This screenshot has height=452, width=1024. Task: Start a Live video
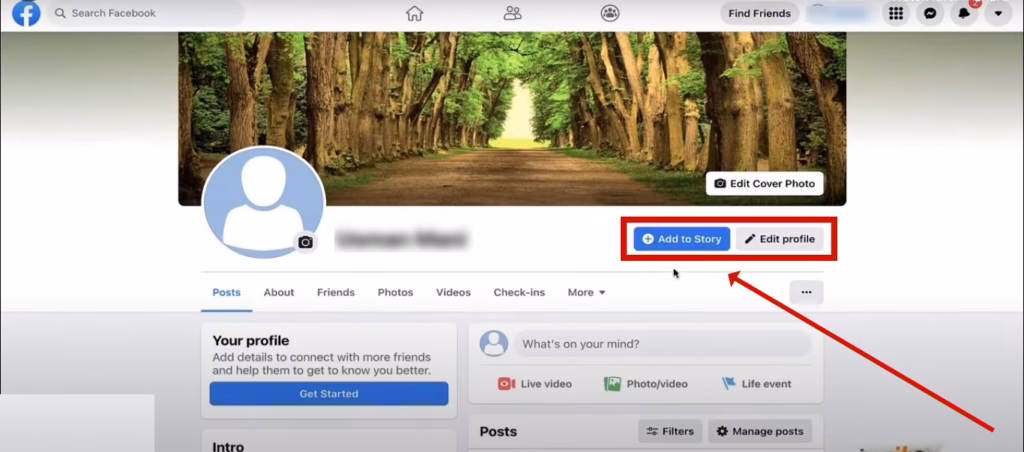535,384
